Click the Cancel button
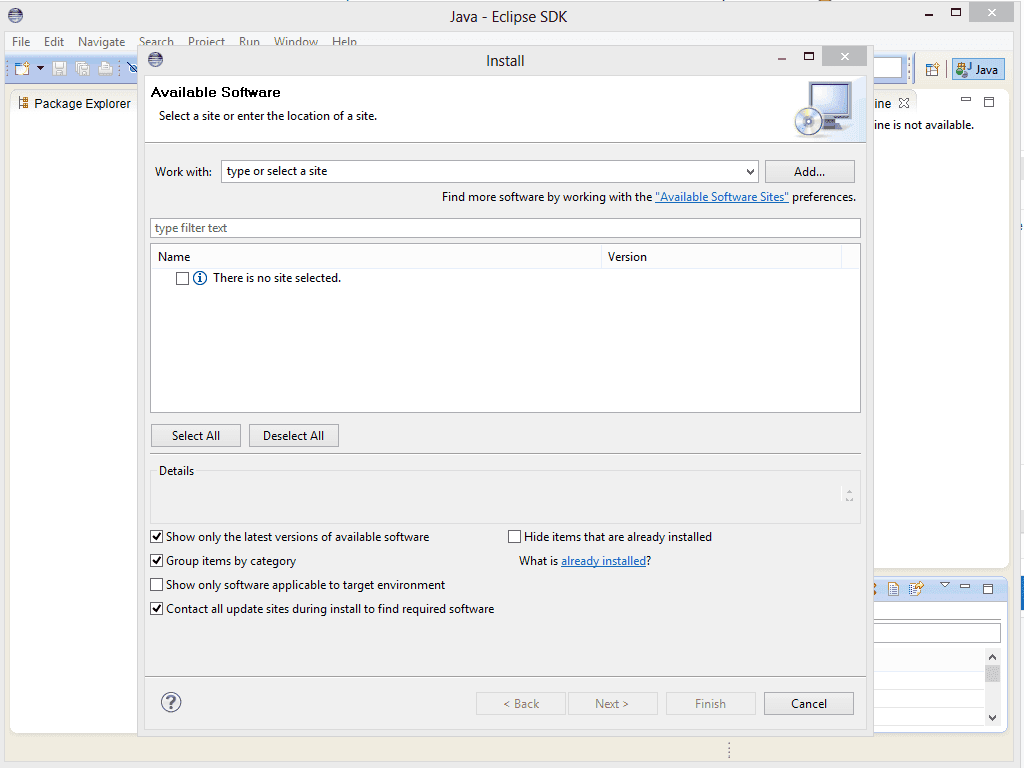 [808, 703]
